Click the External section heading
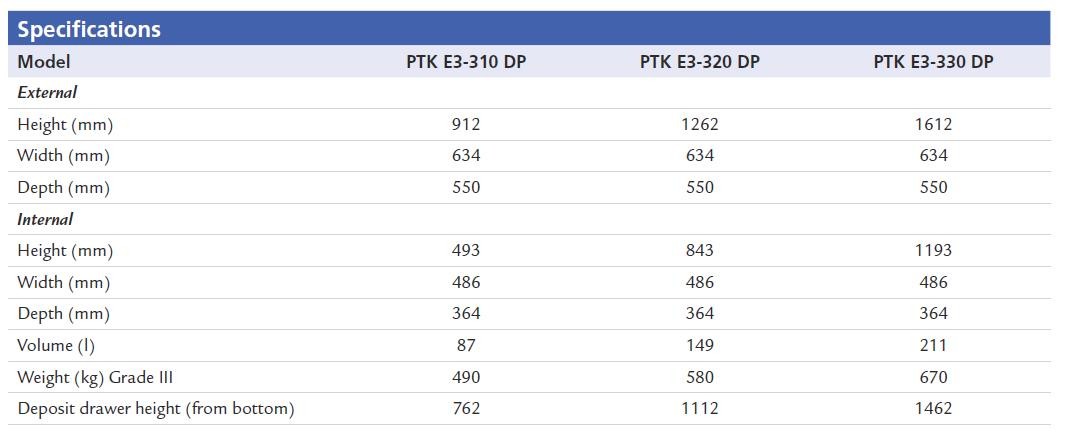The width and height of the screenshot is (1068, 438). click(47, 93)
